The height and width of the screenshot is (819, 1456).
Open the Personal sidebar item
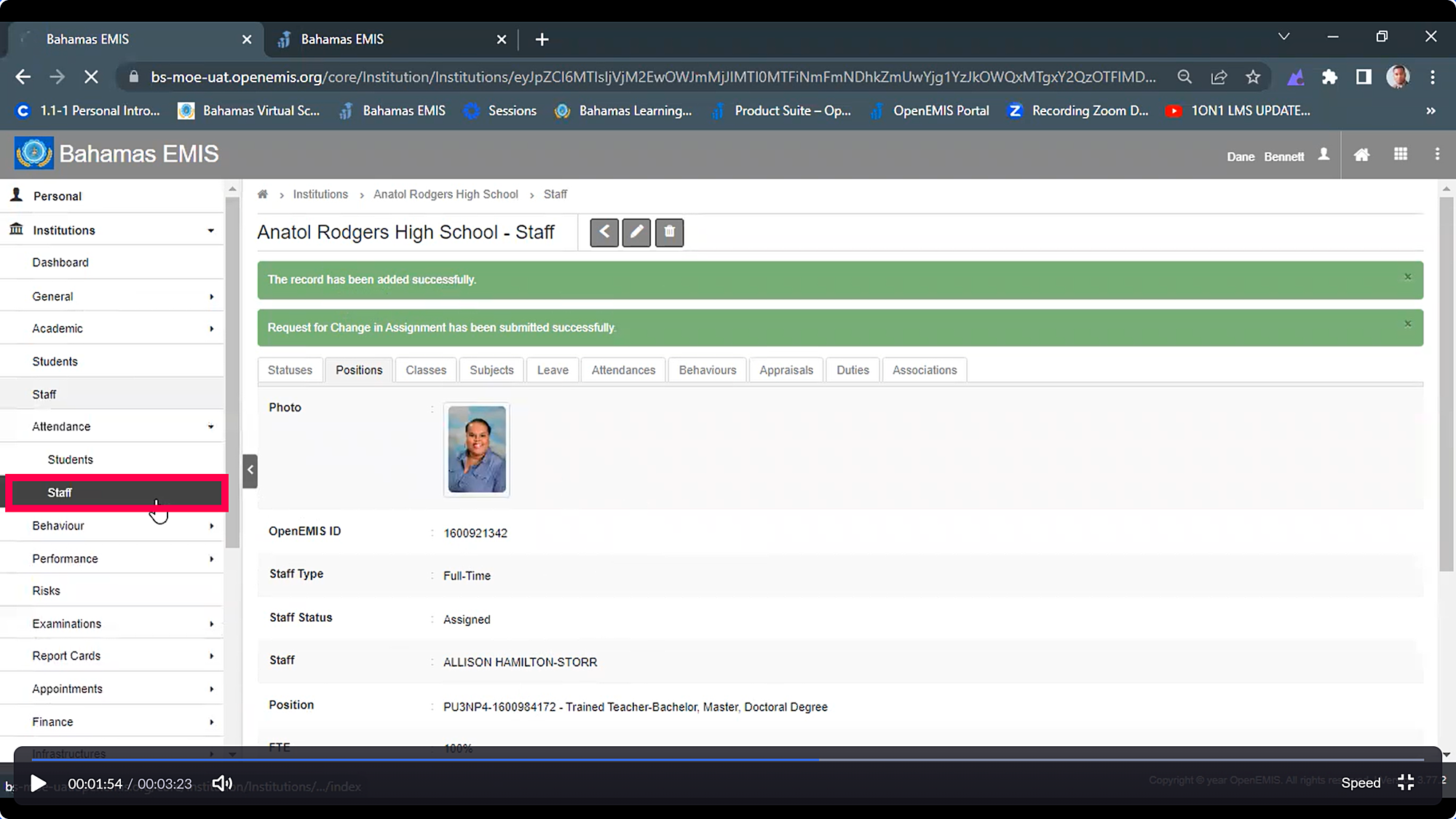click(x=112, y=196)
